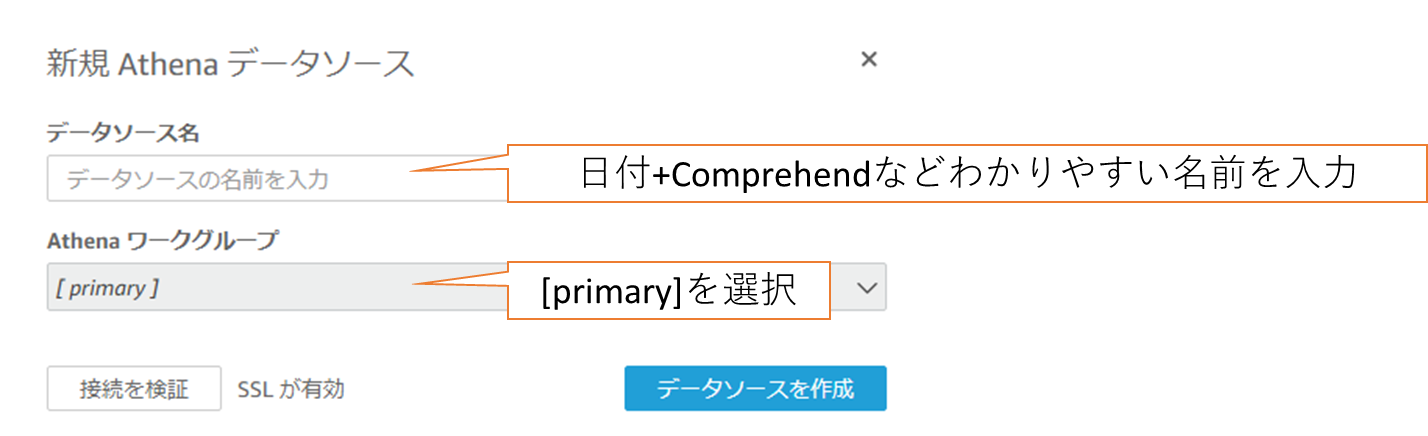This screenshot has width=1428, height=436.
Task: Click the word SSL beside 接続を検証
Action: click(255, 389)
